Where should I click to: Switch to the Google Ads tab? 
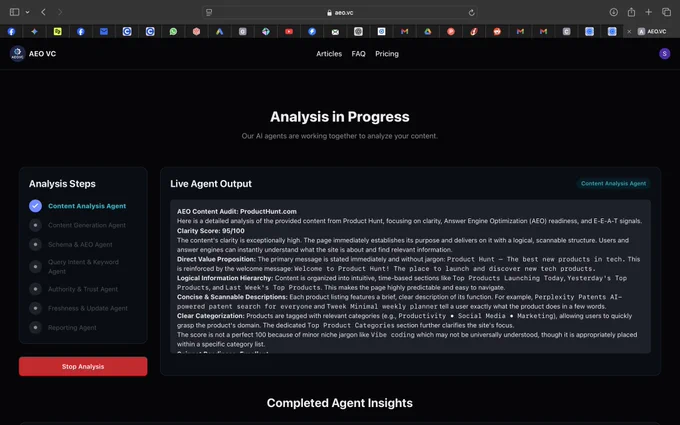click(219, 31)
